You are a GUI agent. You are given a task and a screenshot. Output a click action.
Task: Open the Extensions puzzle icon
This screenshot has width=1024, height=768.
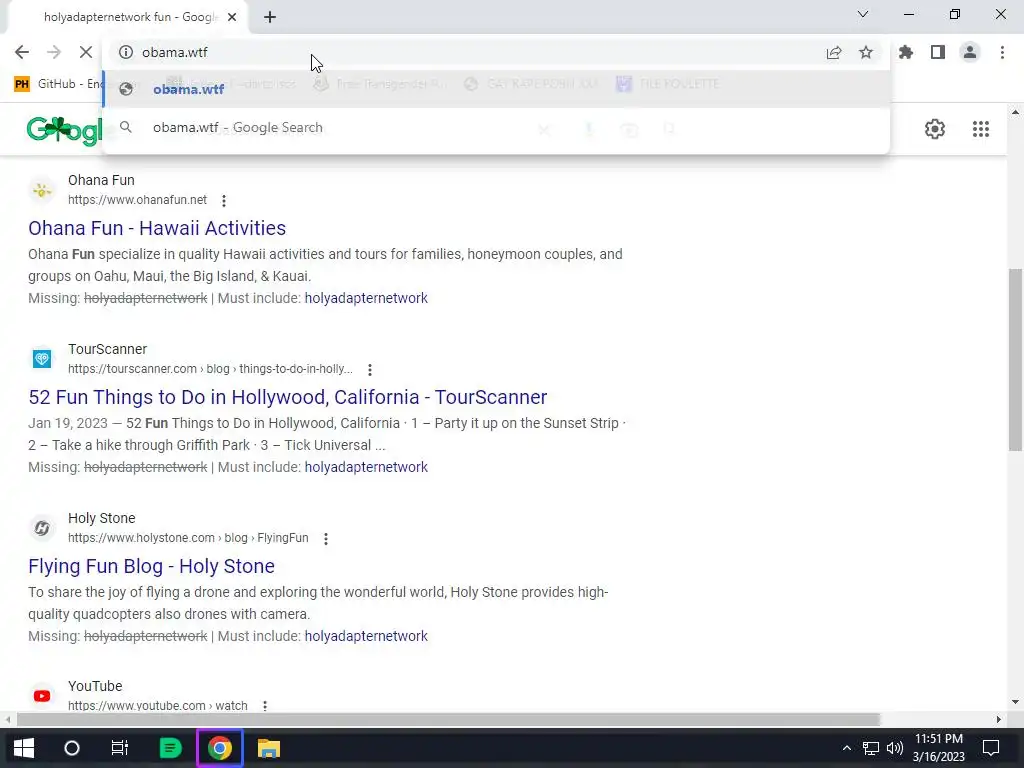coord(906,52)
